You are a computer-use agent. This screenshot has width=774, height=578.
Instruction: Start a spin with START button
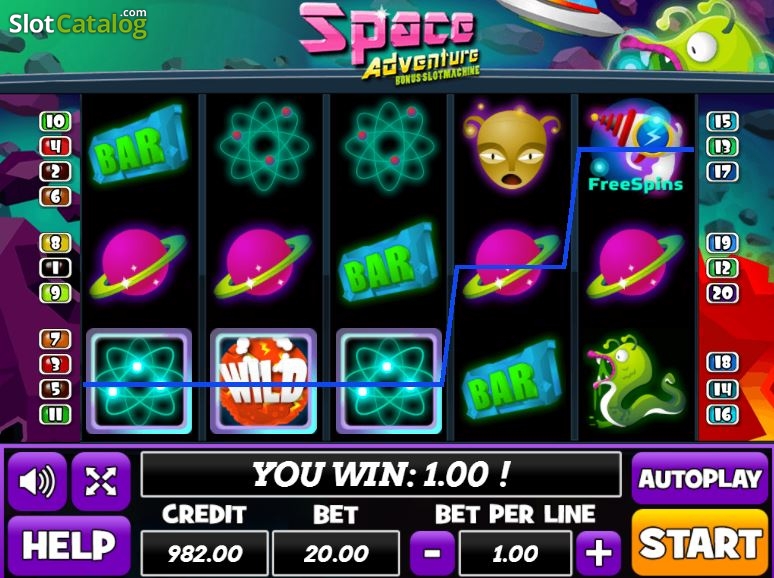(700, 543)
